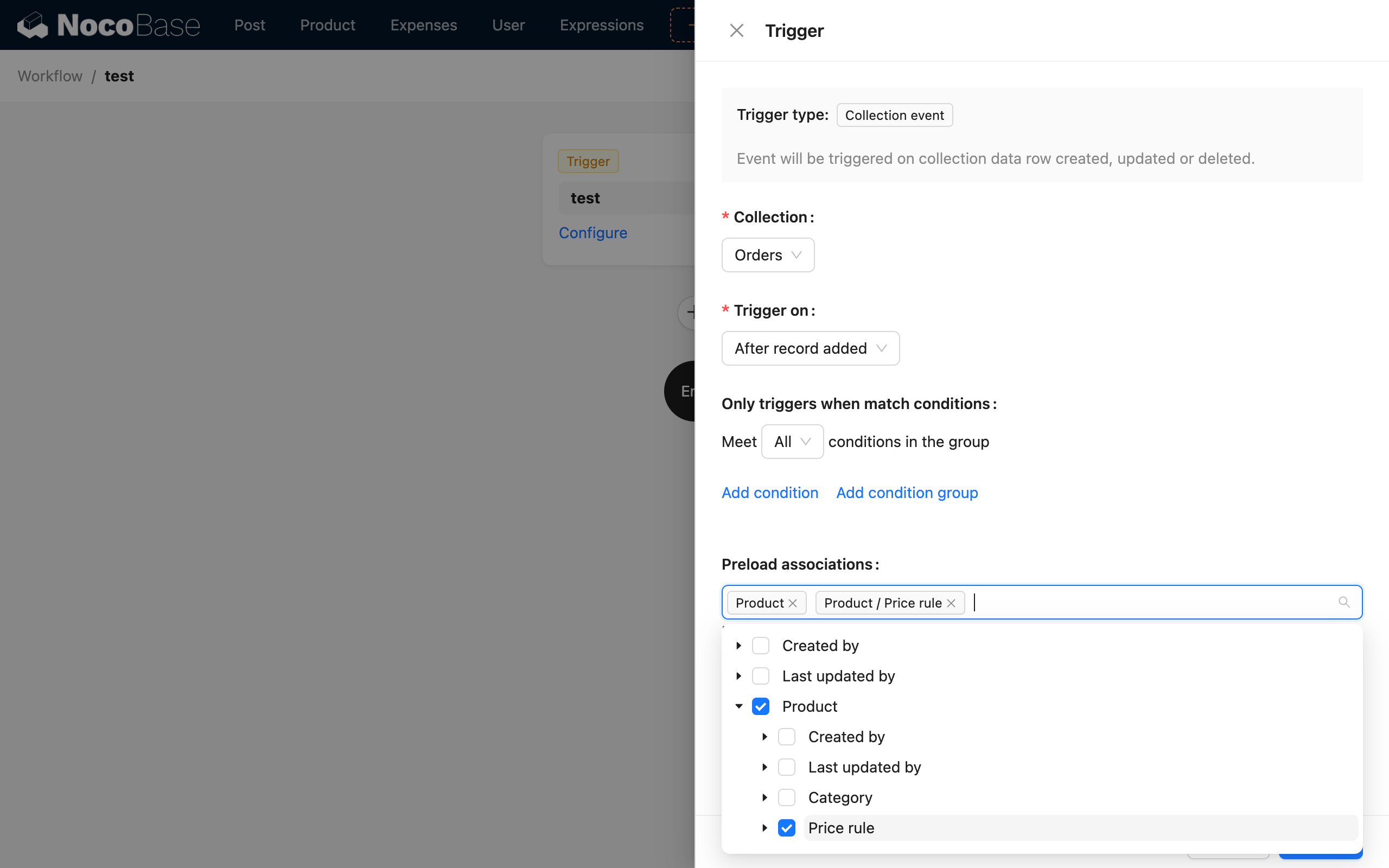The width and height of the screenshot is (1389, 868).
Task: Click the Configure link on the test trigger
Action: (x=593, y=233)
